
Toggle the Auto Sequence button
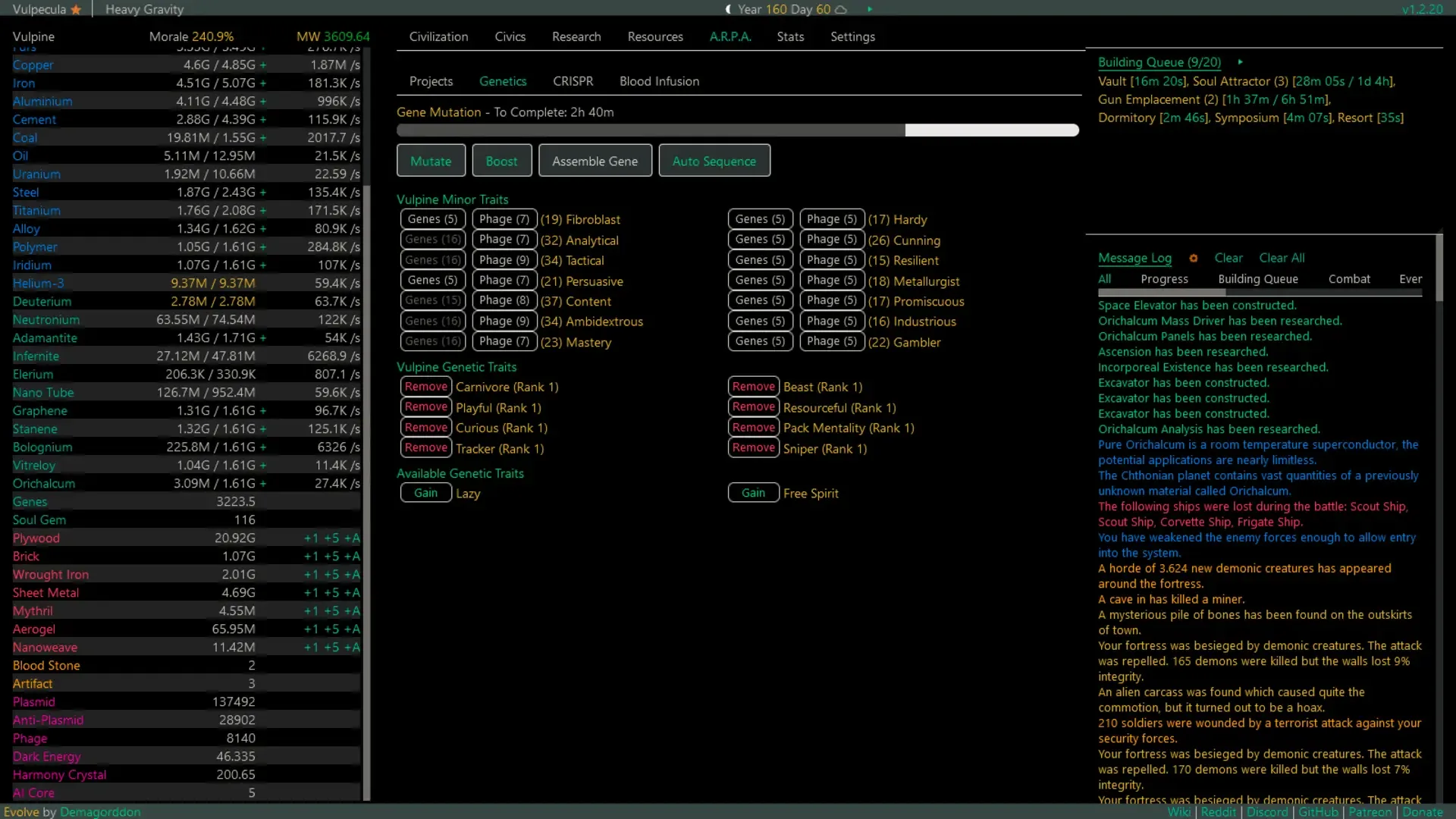(x=714, y=161)
